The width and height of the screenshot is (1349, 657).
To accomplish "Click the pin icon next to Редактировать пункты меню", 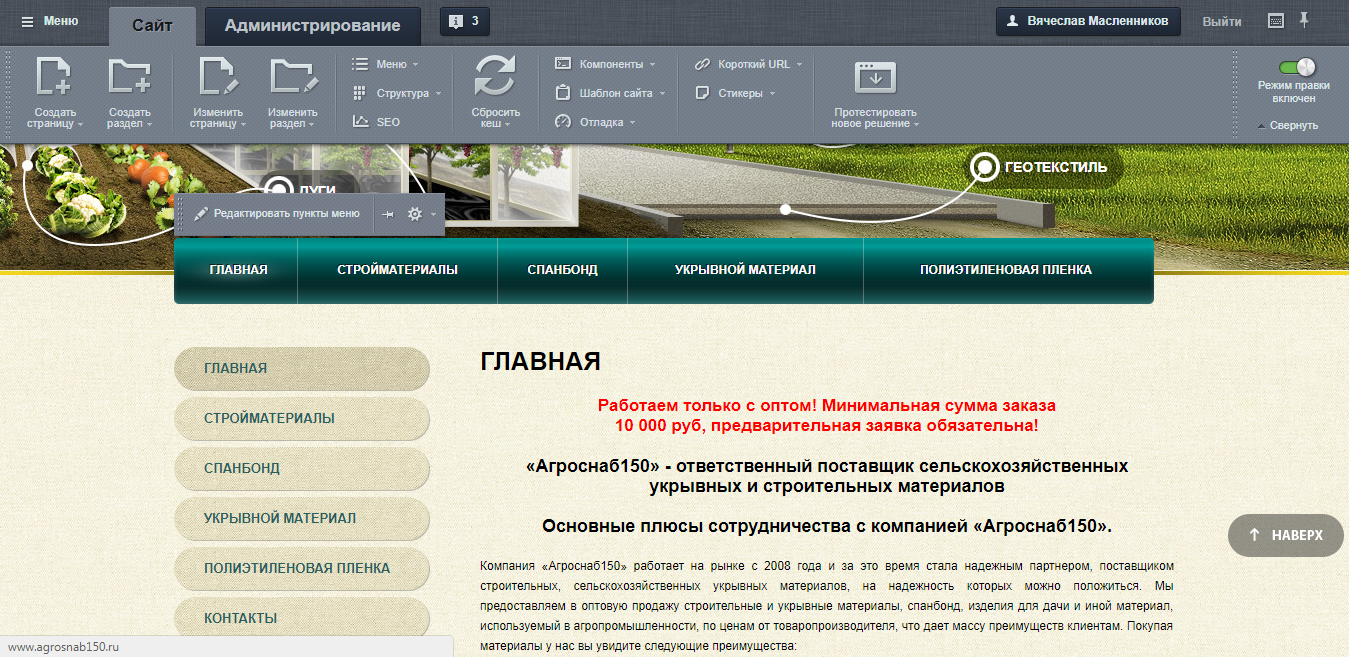I will click(388, 214).
